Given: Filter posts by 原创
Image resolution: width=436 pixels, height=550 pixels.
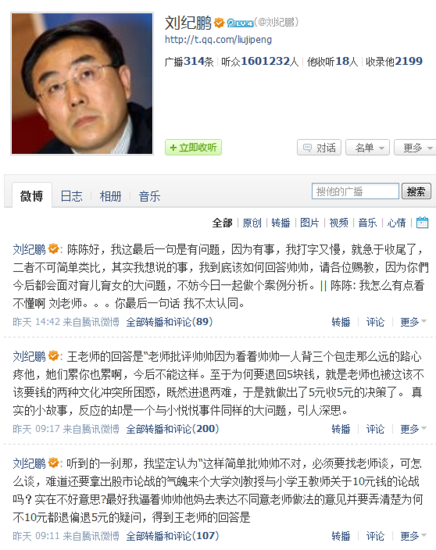Looking at the screenshot, I should 252,223.
